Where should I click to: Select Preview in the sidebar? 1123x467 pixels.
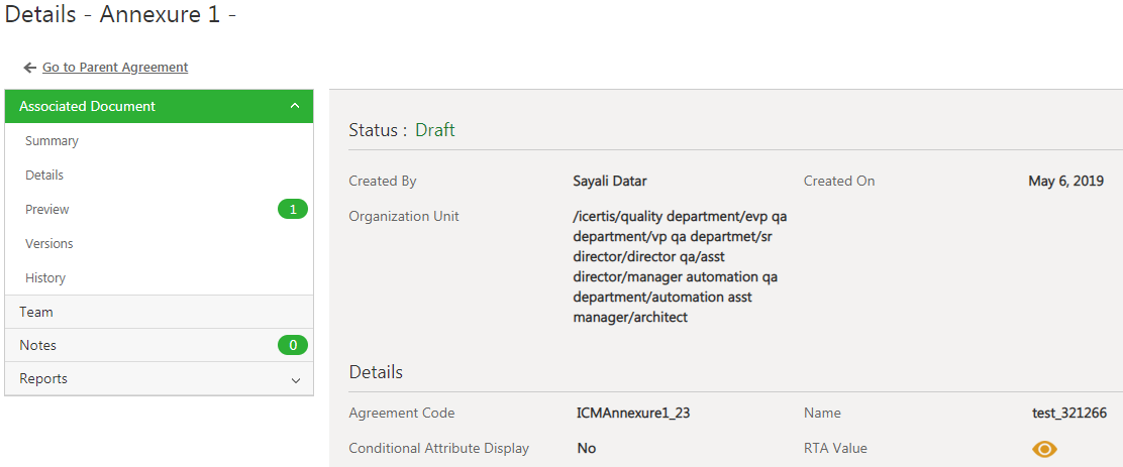coord(47,210)
